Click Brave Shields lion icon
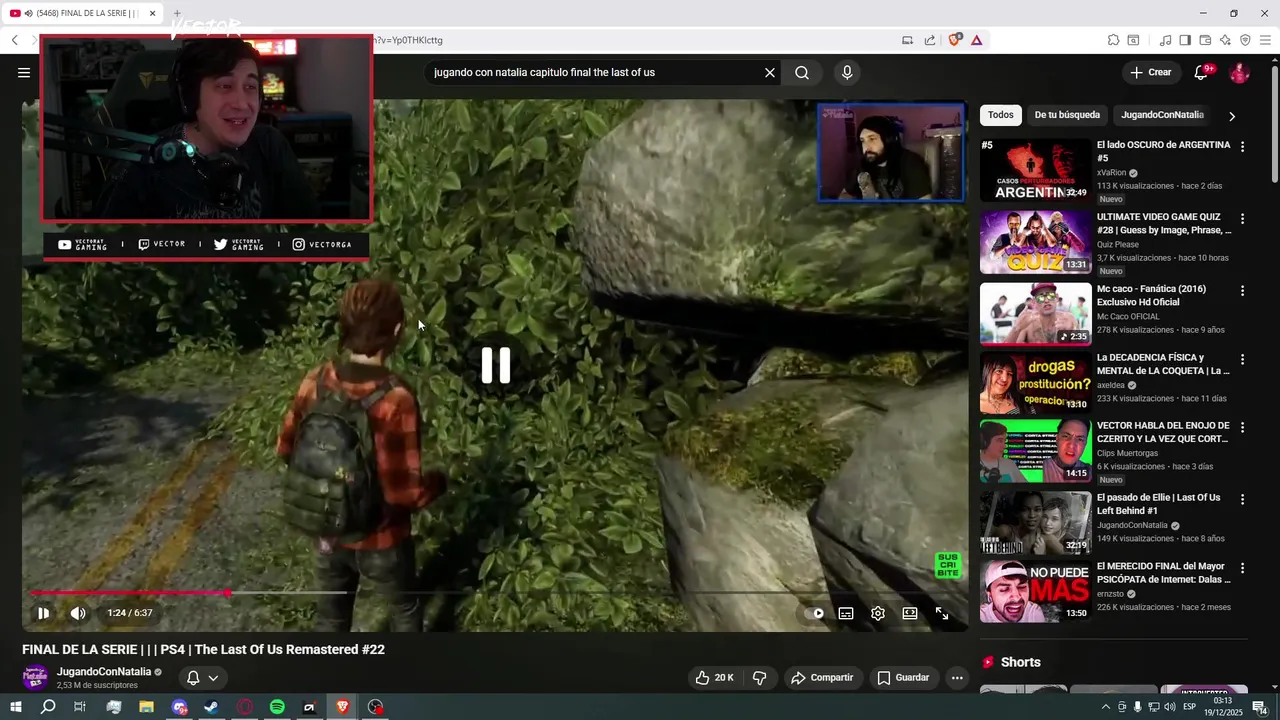This screenshot has width=1280, height=720. point(955,40)
